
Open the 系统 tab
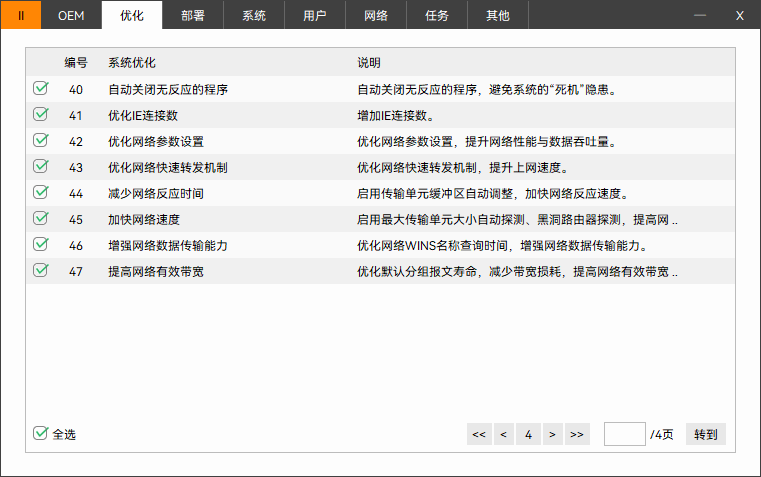click(x=254, y=15)
